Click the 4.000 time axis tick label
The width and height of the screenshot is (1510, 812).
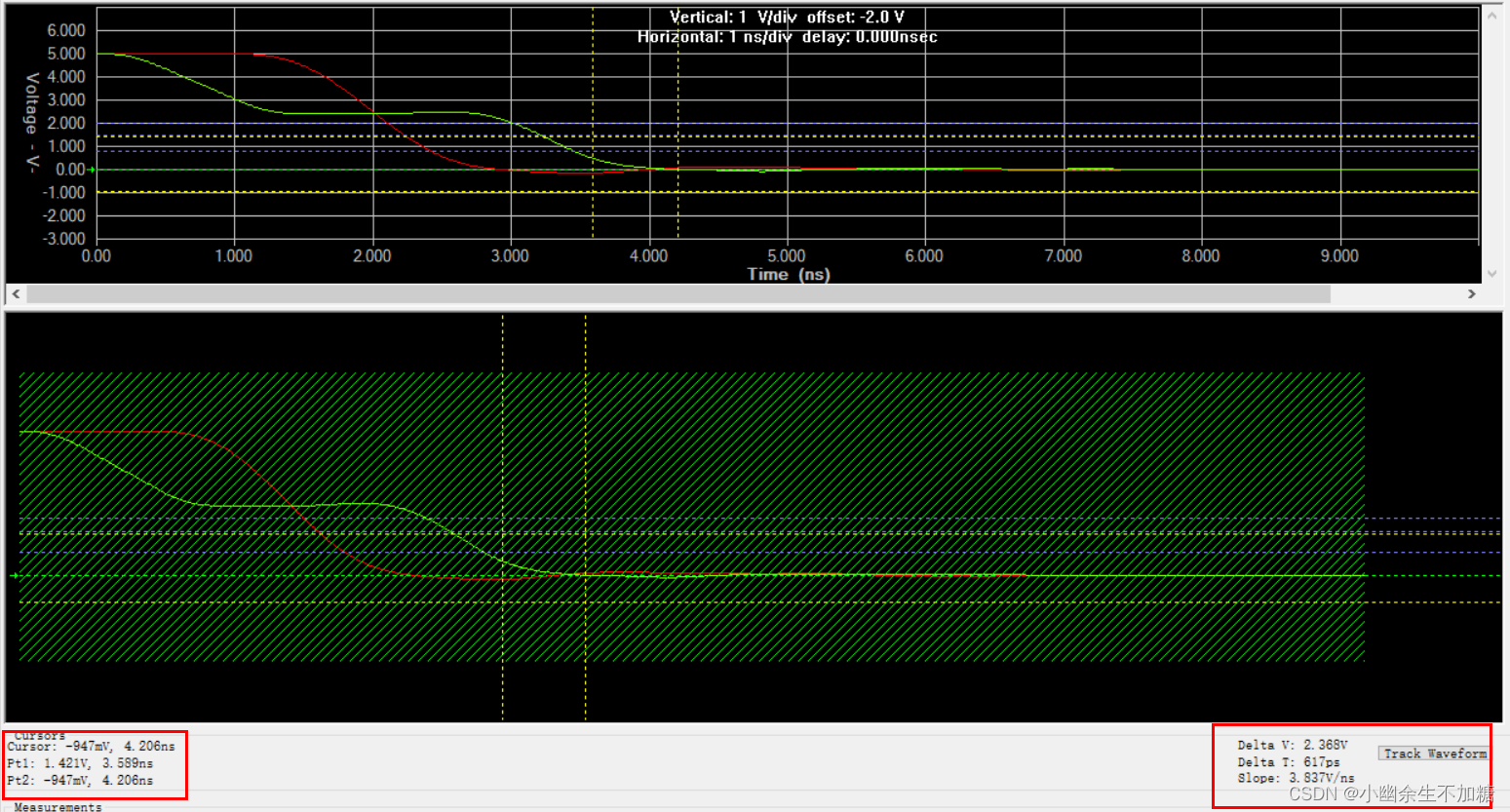(648, 256)
